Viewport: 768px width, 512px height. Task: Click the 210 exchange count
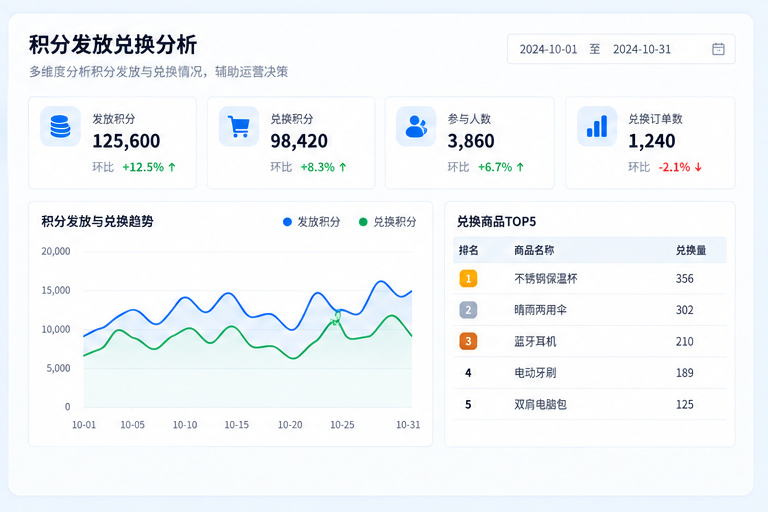click(x=685, y=341)
